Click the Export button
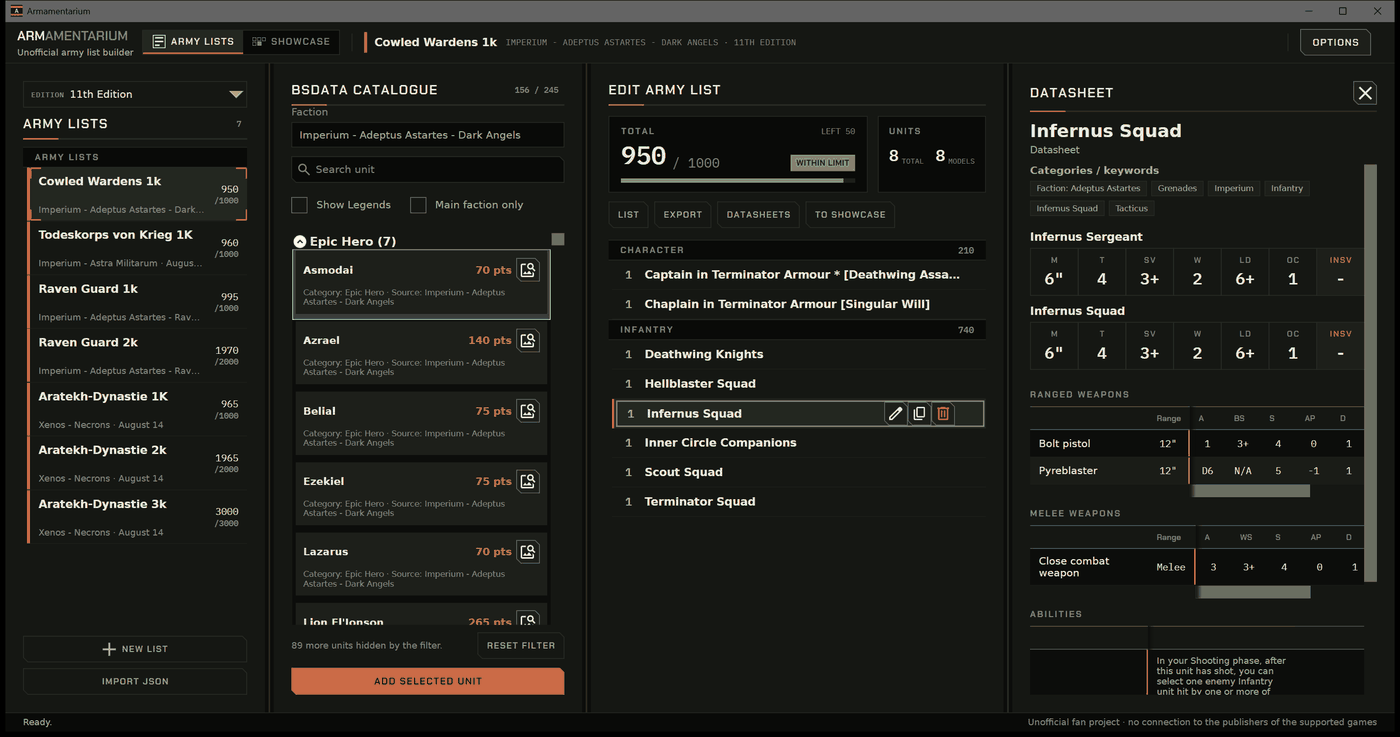This screenshot has height=737, width=1400. point(683,214)
